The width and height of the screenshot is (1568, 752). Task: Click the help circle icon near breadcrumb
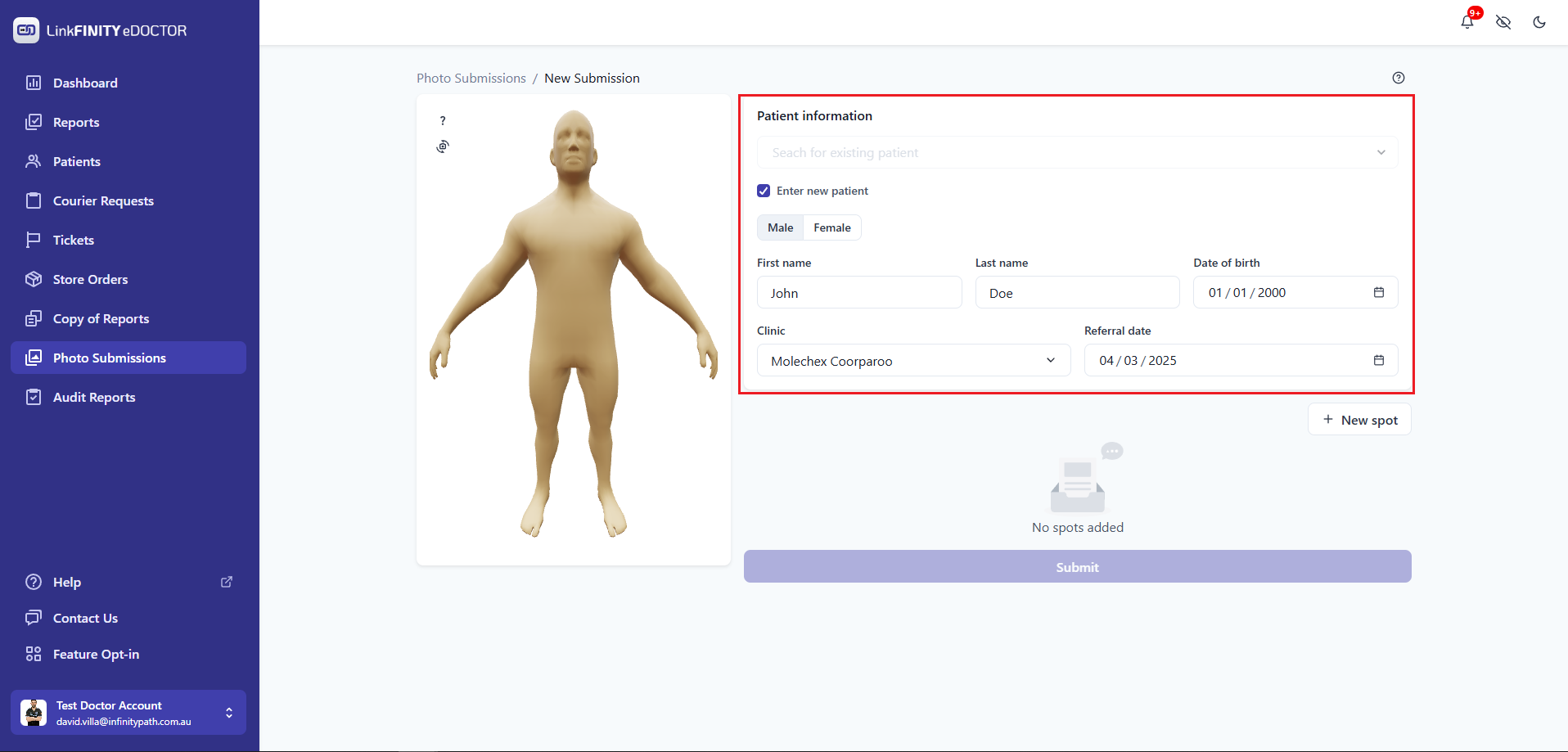coord(1398,78)
